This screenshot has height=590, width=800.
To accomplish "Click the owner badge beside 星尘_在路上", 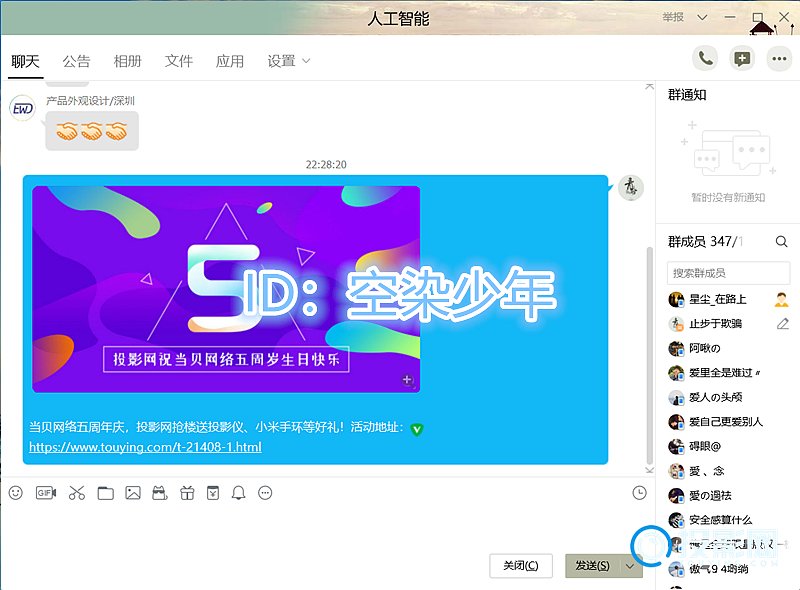I will coord(781,299).
